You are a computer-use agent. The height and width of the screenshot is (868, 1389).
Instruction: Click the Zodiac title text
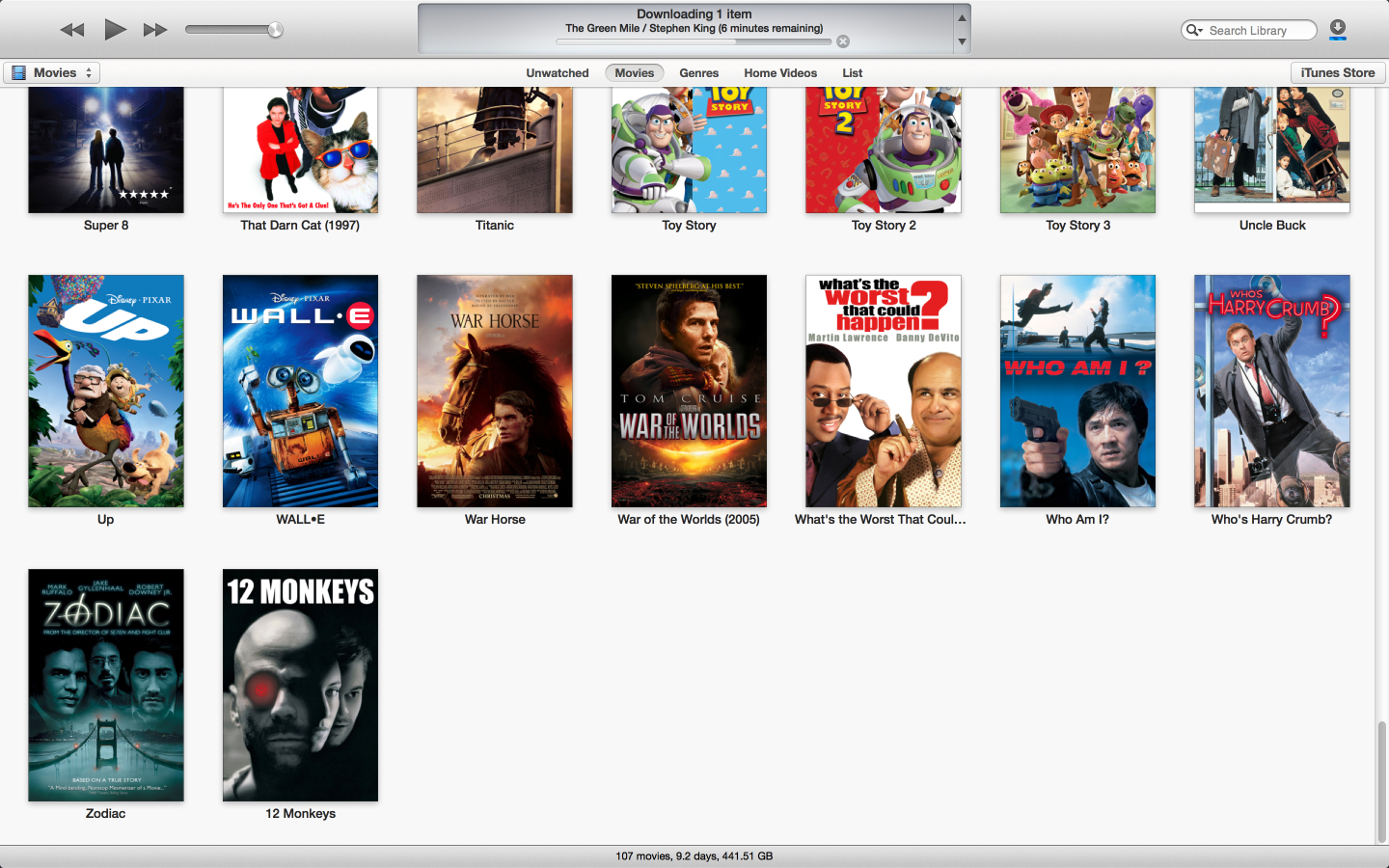click(106, 814)
